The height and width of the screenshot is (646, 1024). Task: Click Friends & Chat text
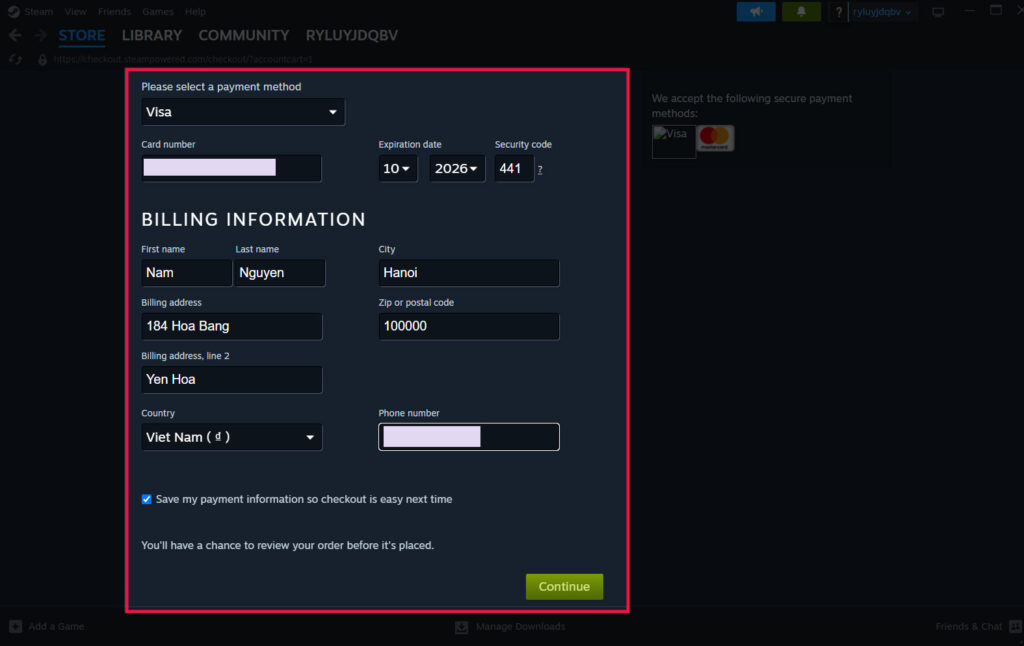(x=968, y=626)
